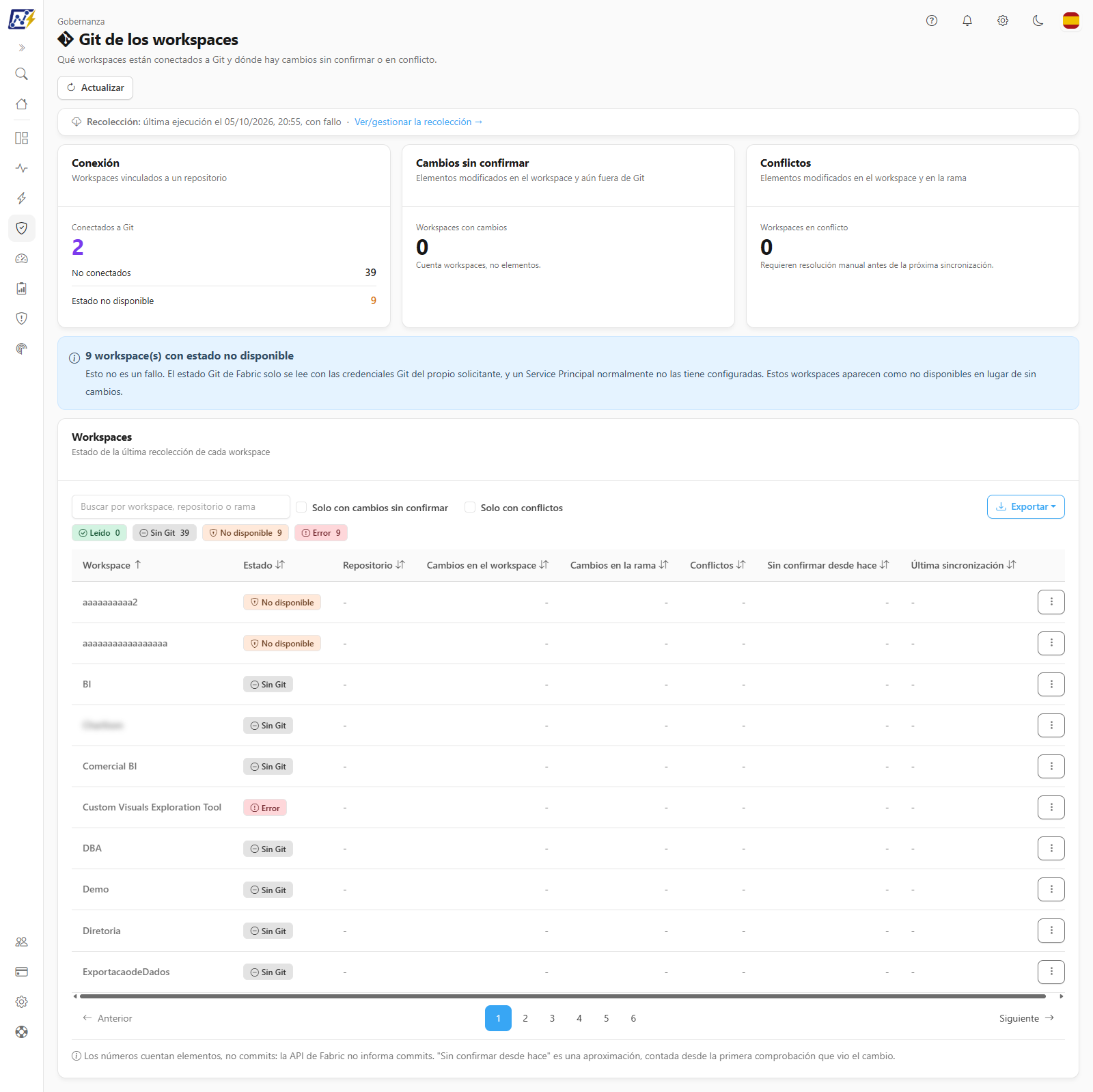
Task: Open the dashboards layout icon in the sidebar
Action: (x=22, y=138)
